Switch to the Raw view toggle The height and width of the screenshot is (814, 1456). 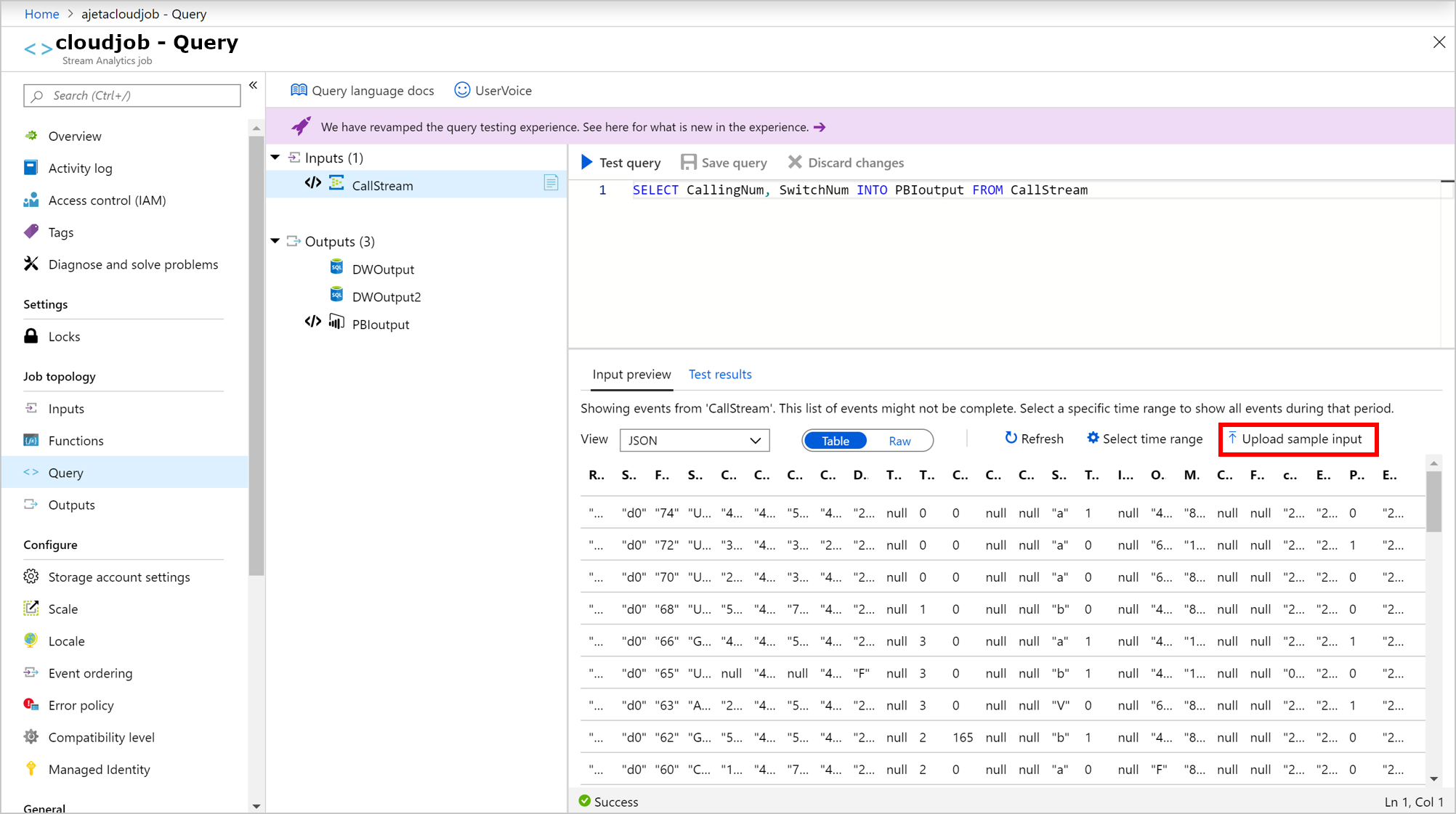[899, 440]
